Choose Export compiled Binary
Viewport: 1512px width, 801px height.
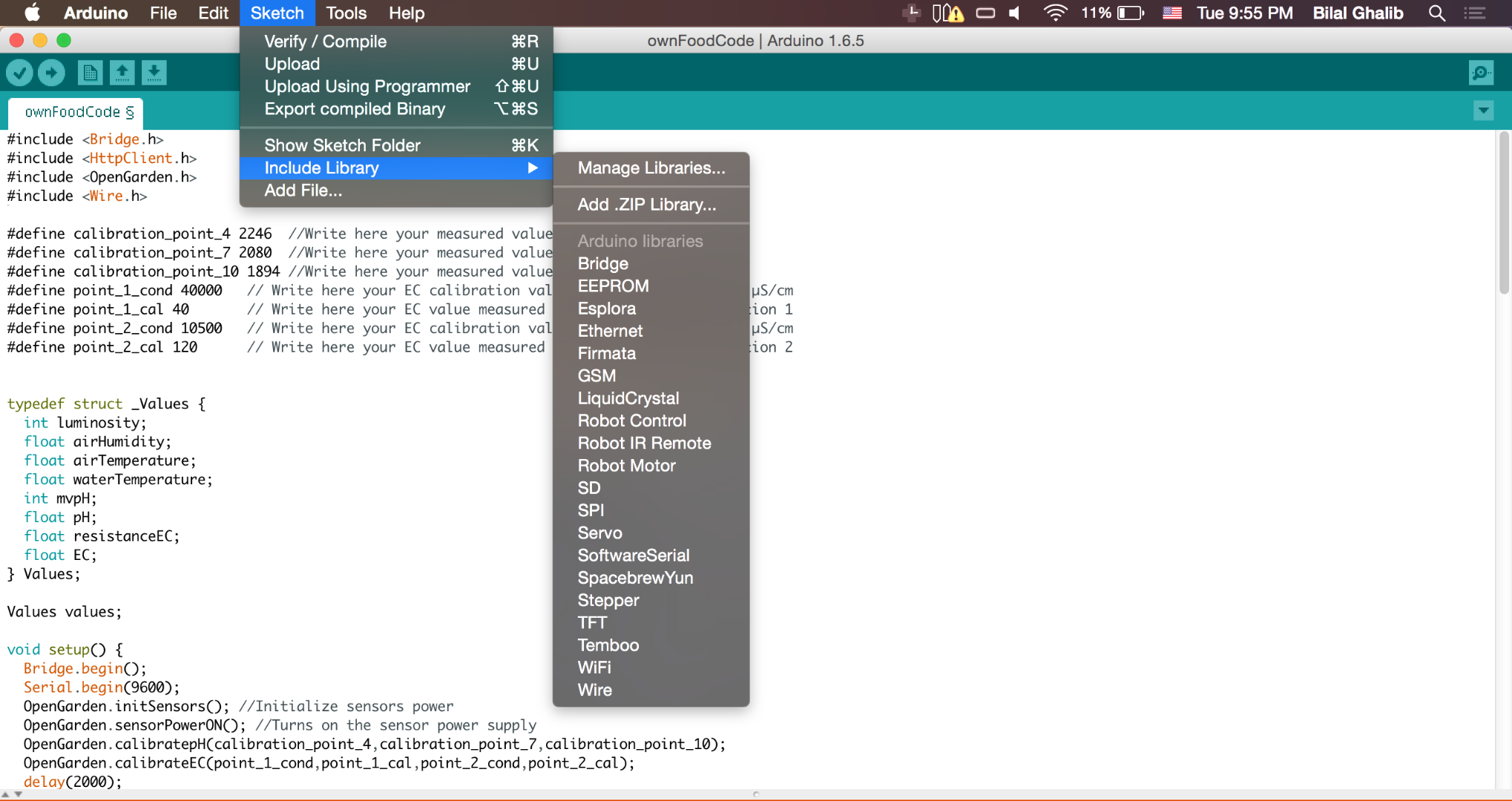pyautogui.click(x=396, y=109)
